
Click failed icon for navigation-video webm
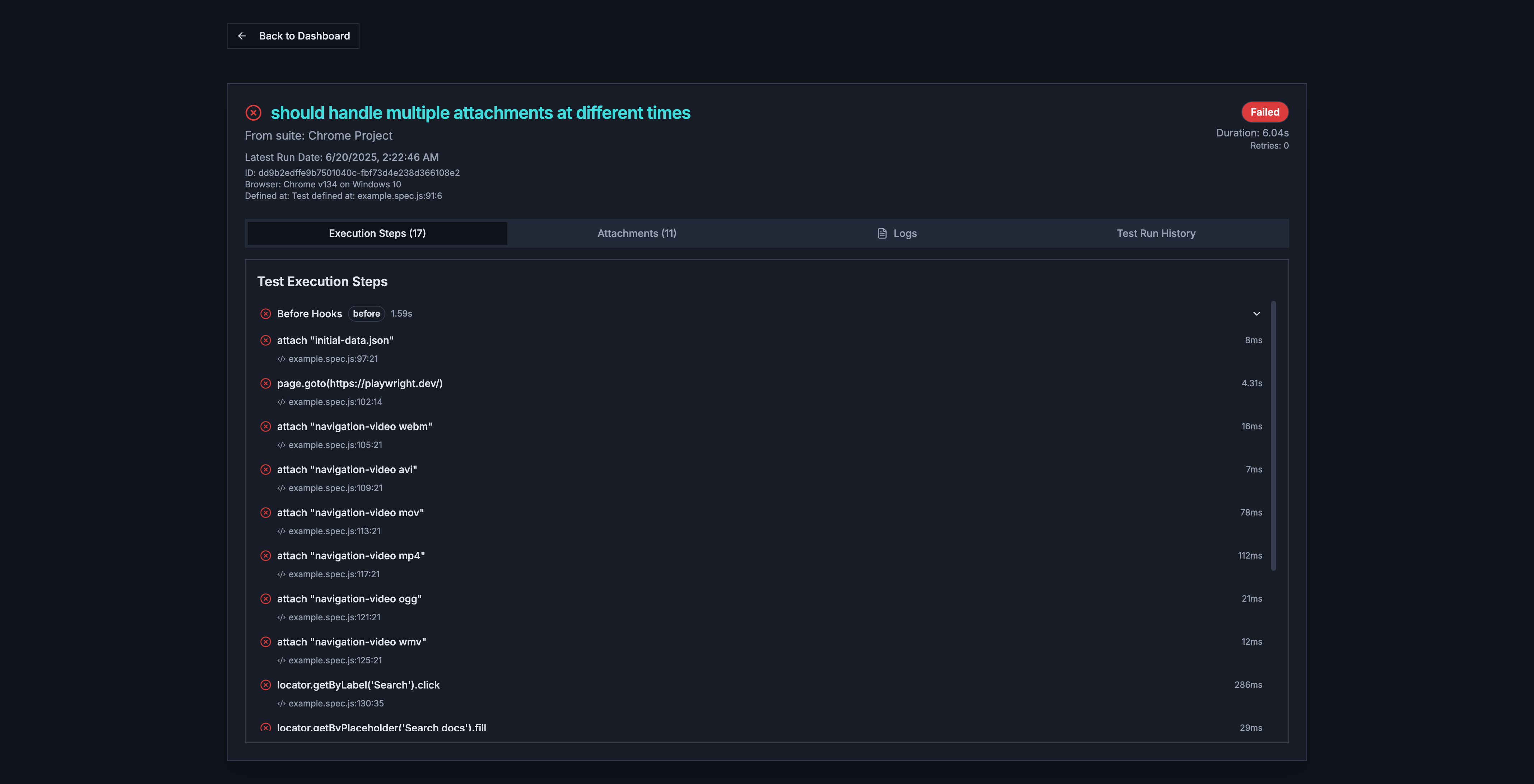[266, 427]
